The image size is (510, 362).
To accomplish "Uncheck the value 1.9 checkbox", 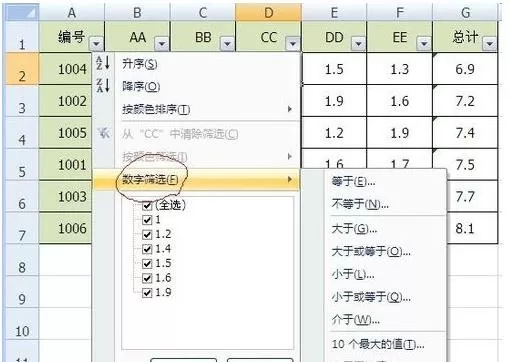I will 147,293.
